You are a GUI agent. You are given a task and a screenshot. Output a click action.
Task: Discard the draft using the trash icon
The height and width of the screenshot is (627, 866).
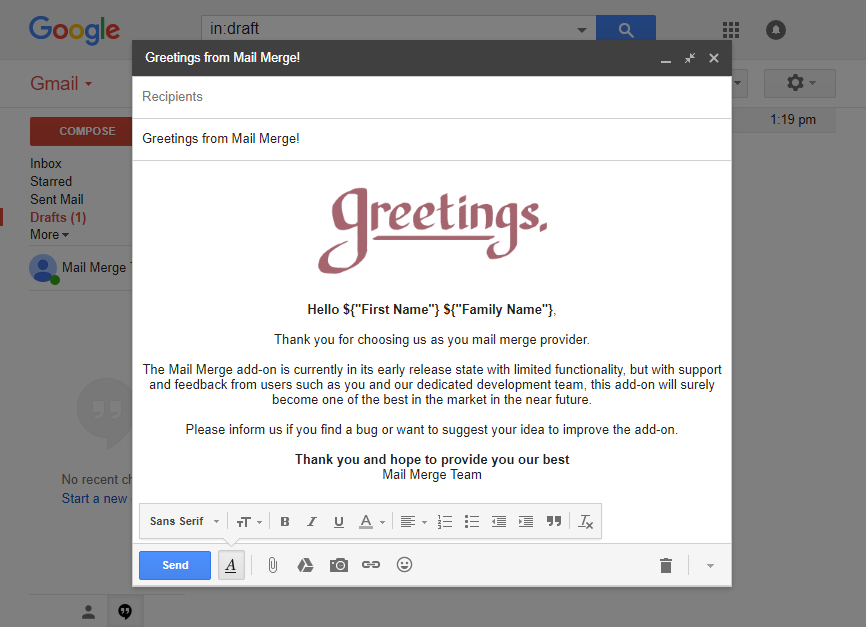pos(666,566)
